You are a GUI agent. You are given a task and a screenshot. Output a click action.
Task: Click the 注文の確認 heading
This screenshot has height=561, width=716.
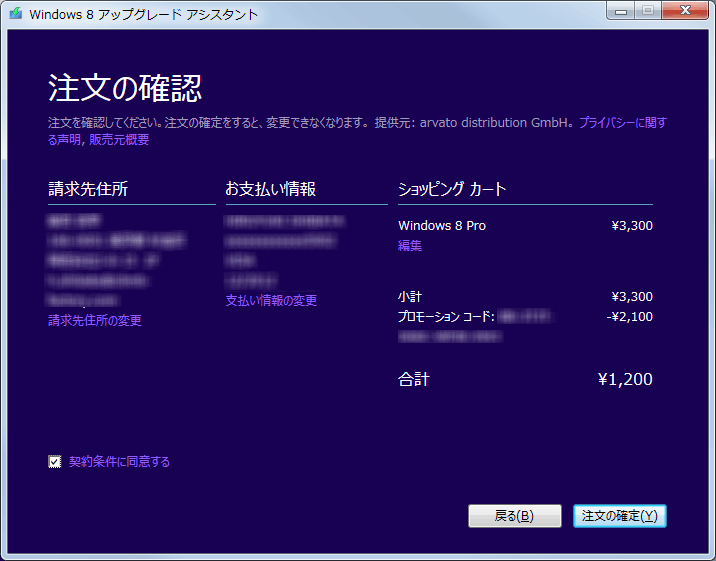(x=125, y=87)
